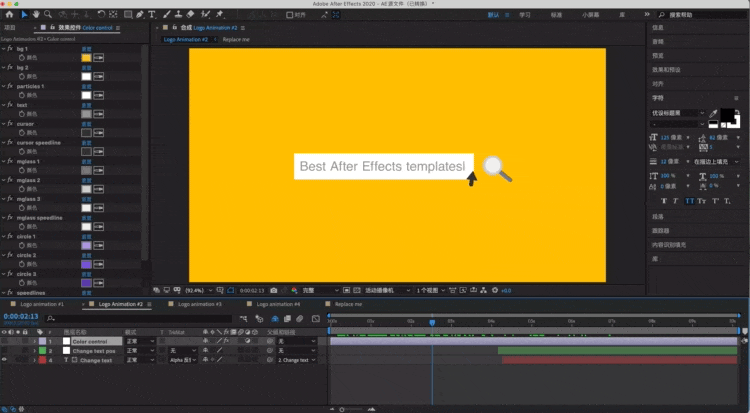The height and width of the screenshot is (413, 750).
Task: Toggle visibility for Color control layer
Action: 4,341
